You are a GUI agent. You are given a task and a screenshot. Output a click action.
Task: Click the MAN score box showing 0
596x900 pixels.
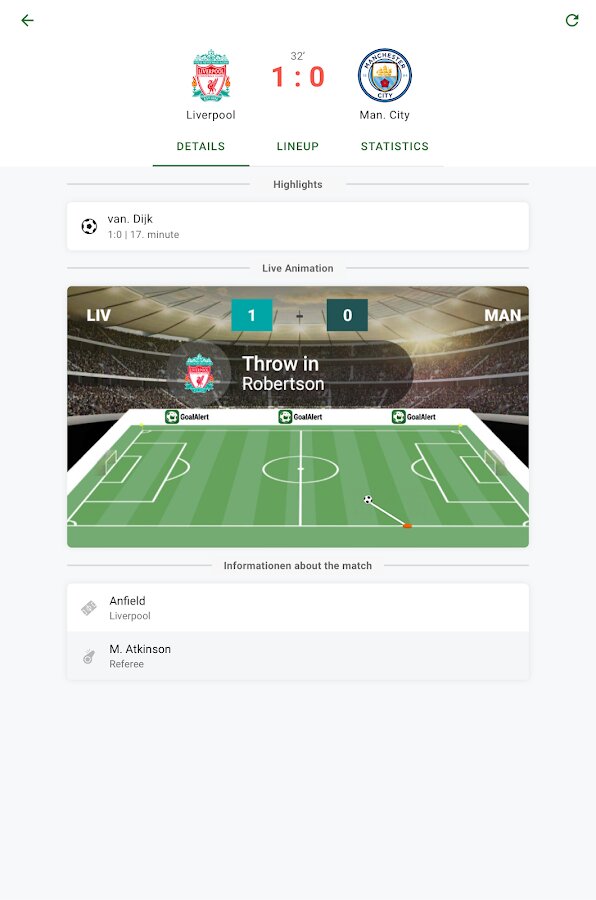(x=347, y=315)
